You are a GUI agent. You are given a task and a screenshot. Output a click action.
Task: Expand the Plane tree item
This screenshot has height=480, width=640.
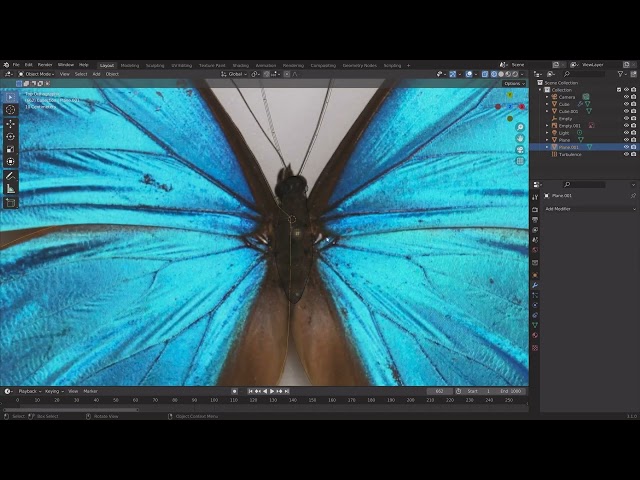click(x=547, y=140)
